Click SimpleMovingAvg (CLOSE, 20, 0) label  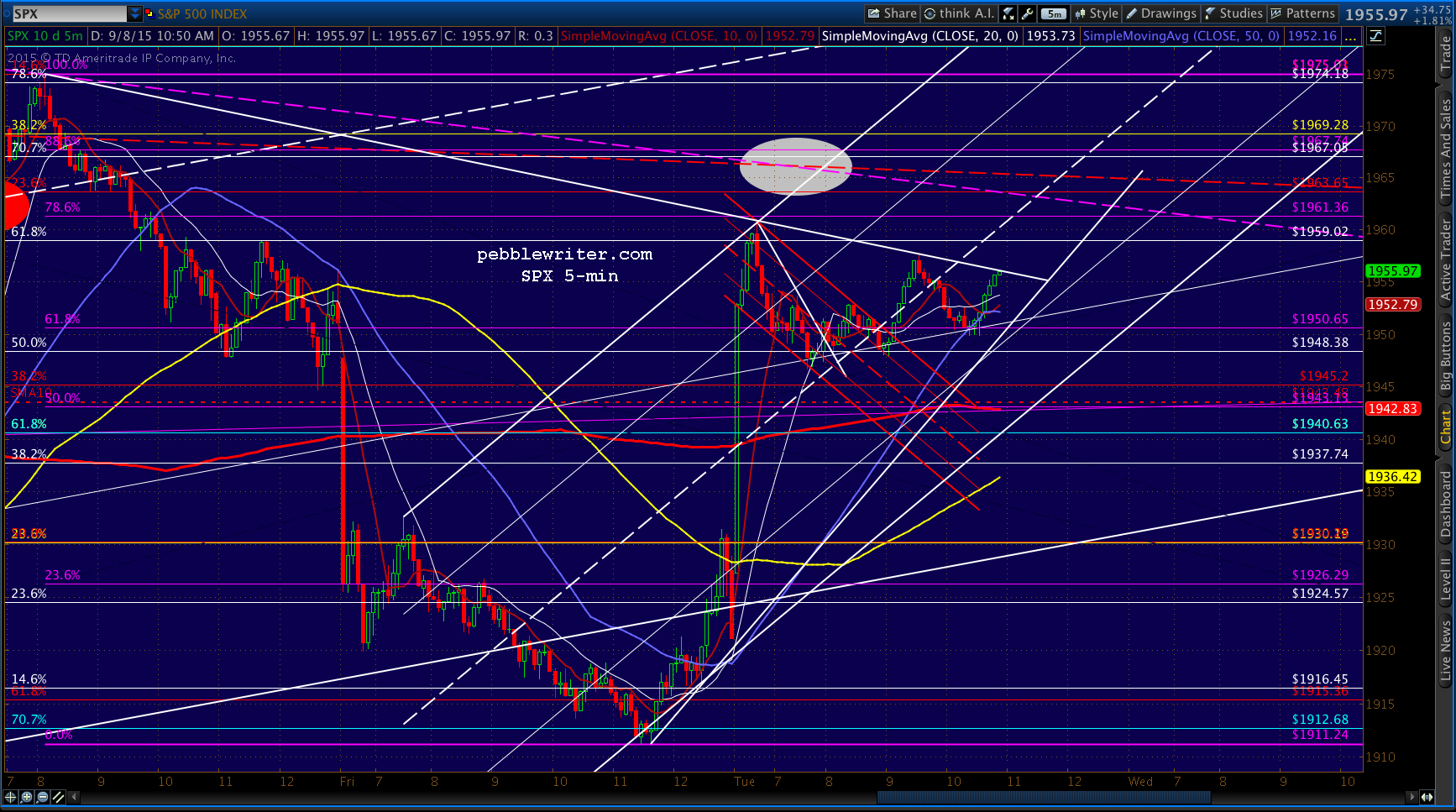pyautogui.click(x=920, y=36)
